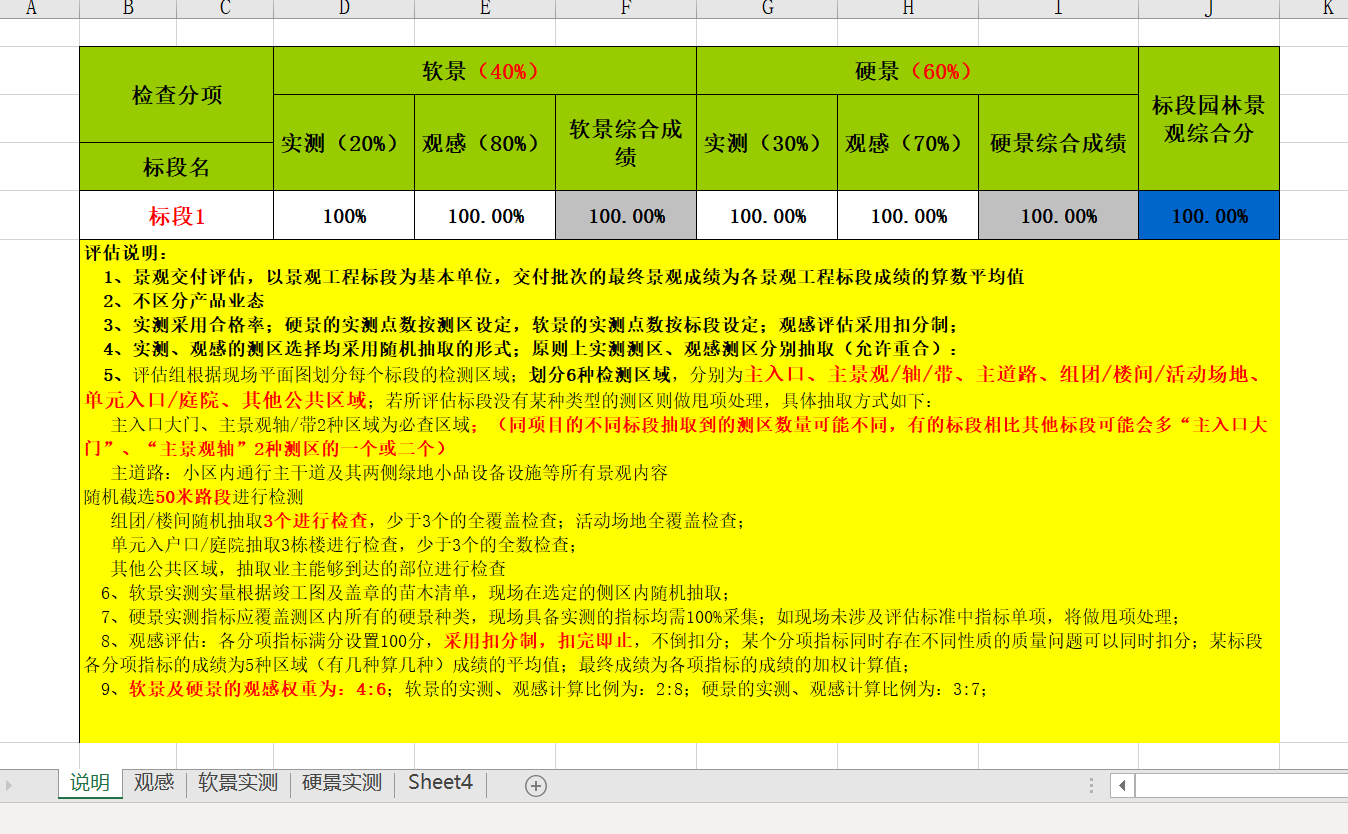Select the 100.00% value under 观感（80%）

485,216
